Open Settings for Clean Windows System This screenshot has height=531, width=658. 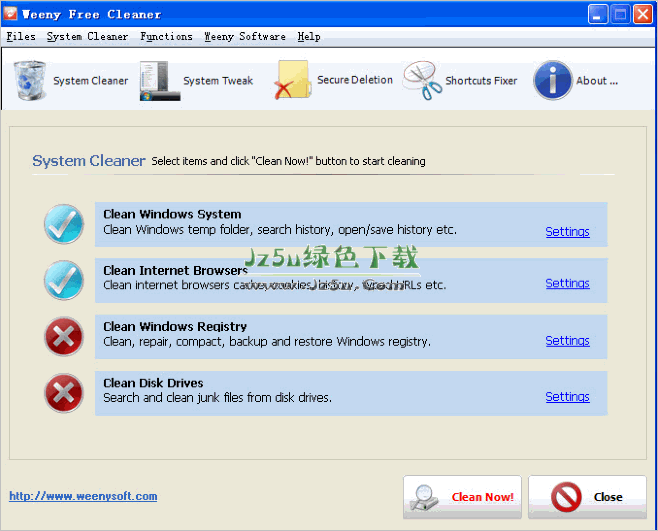coord(567,232)
